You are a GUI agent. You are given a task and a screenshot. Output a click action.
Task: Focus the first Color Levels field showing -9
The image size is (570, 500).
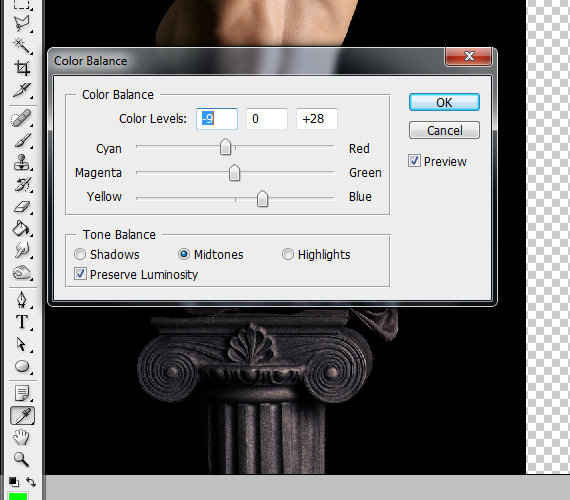[x=217, y=119]
